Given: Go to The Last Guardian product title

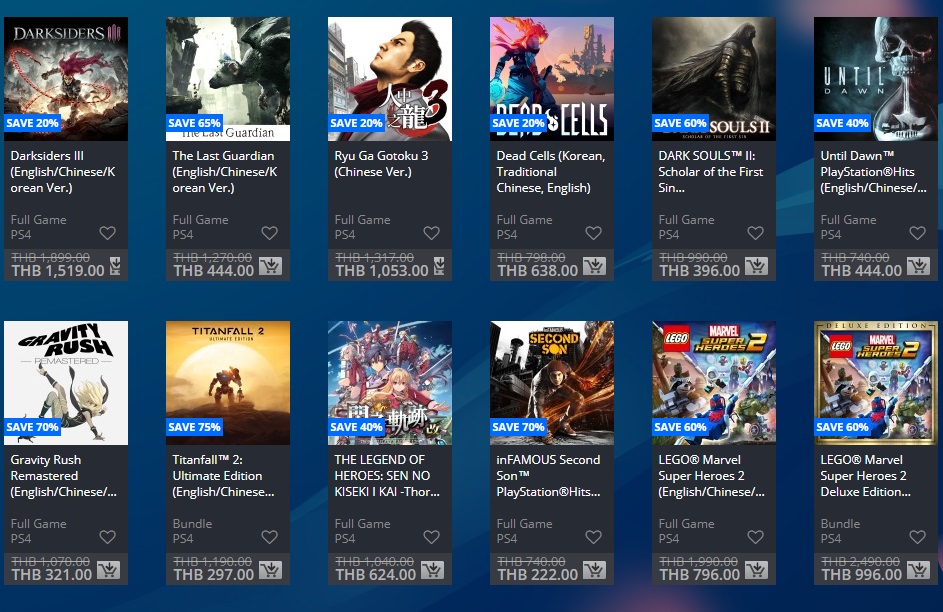Looking at the screenshot, I should 225,172.
